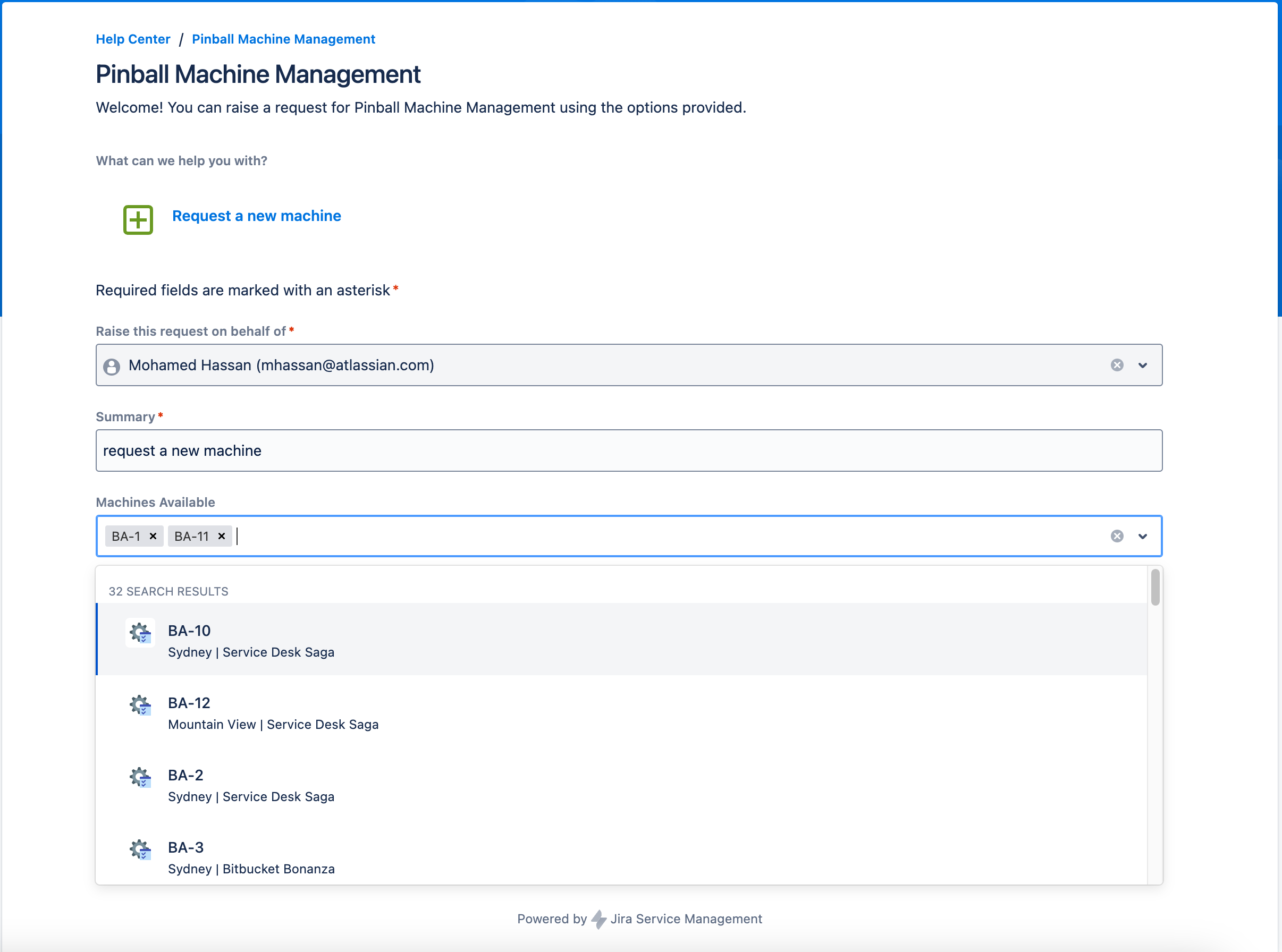The image size is (1282, 952).
Task: Clear the selected requester name
Action: click(x=1117, y=365)
